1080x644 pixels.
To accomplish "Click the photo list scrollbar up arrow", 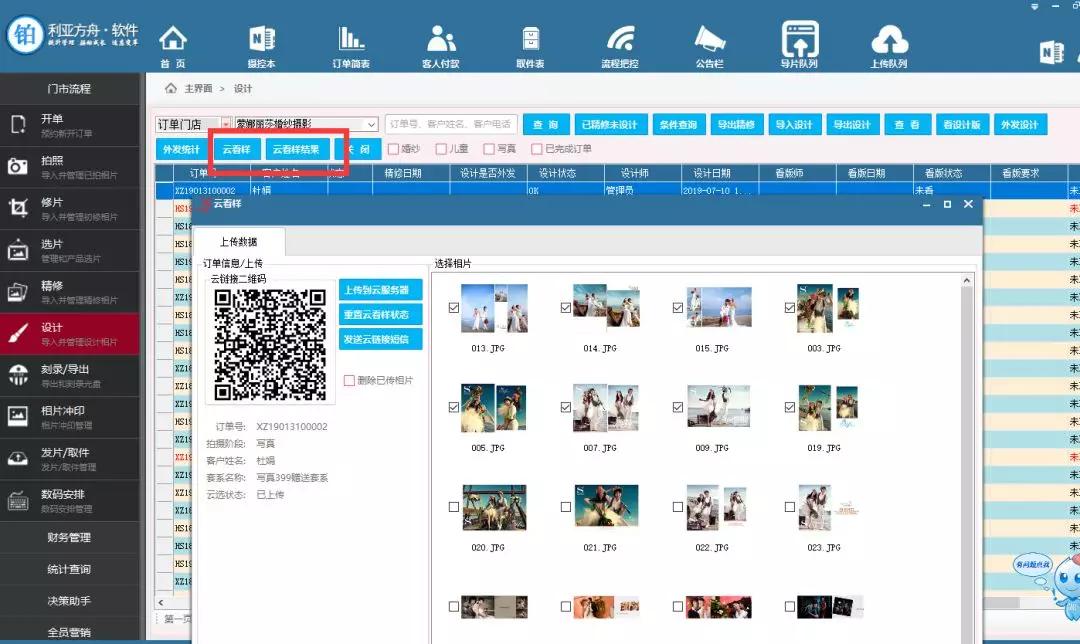I will [x=966, y=281].
